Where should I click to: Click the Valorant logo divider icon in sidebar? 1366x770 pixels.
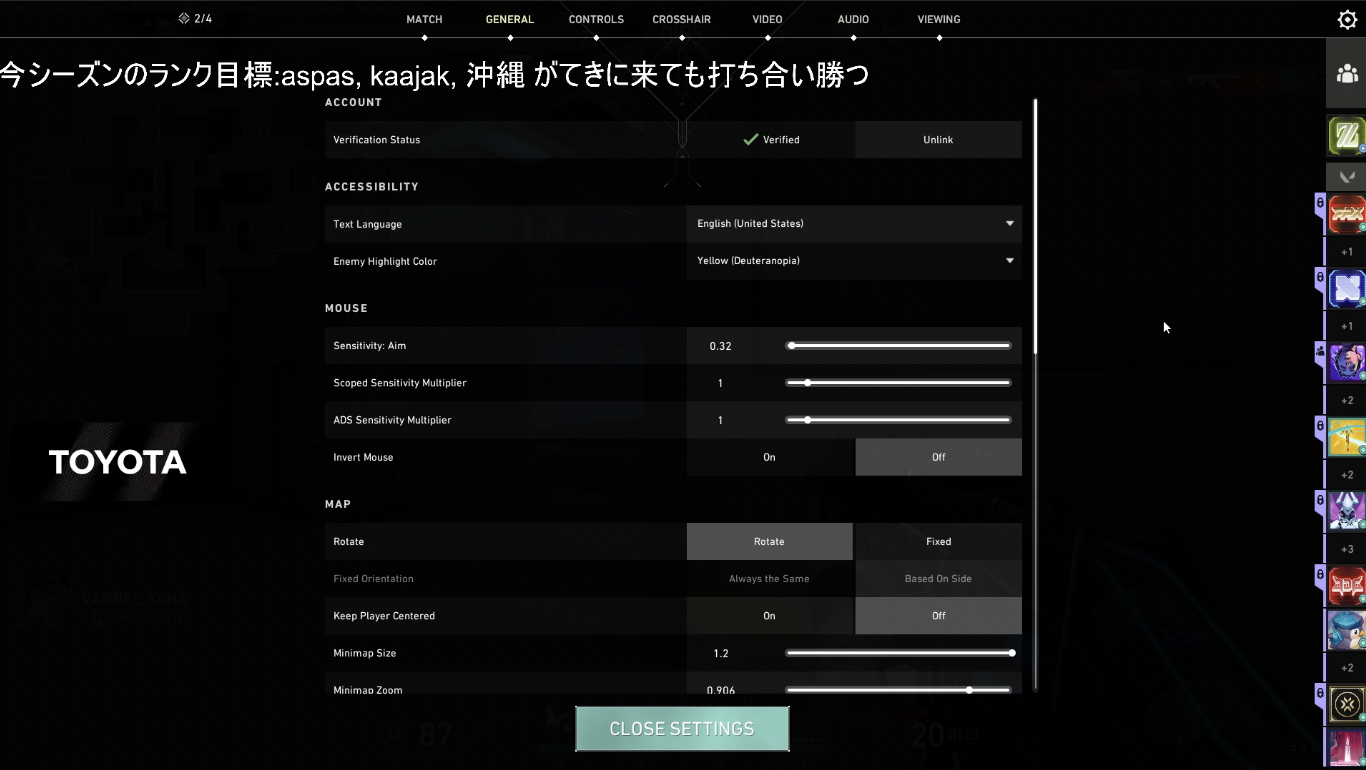pos(1347,176)
